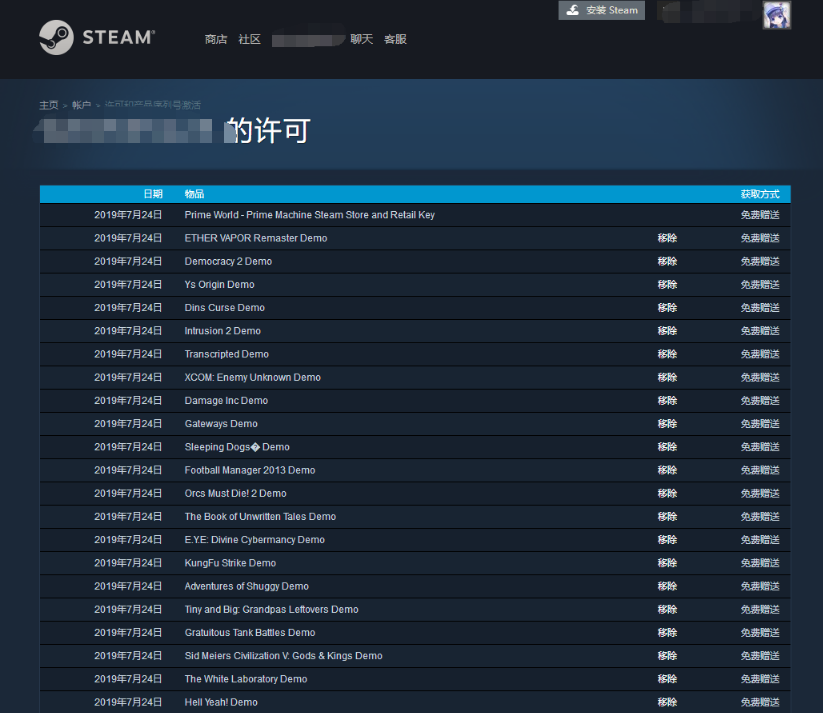Select XCOM: Enemy Unknown Demo item name

pyautogui.click(x=252, y=378)
